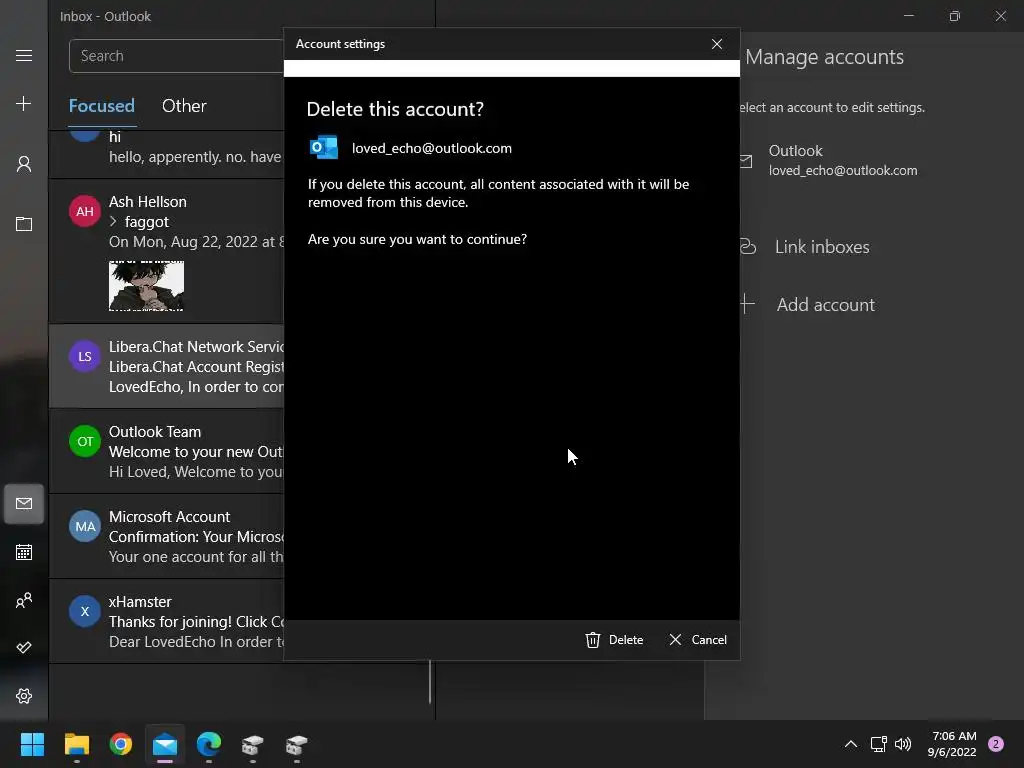Viewport: 1024px width, 768px height.
Task: Click the X sender avatar
Action: coord(85,611)
